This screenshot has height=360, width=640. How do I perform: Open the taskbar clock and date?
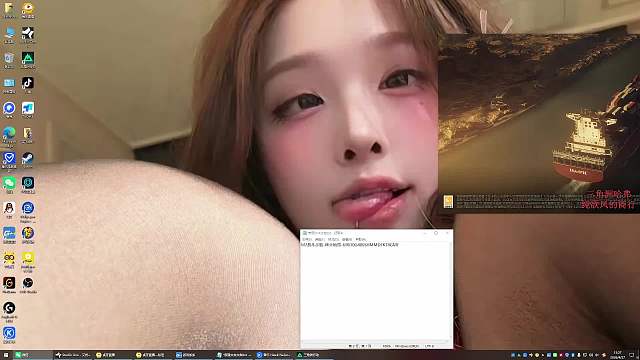click(x=617, y=355)
